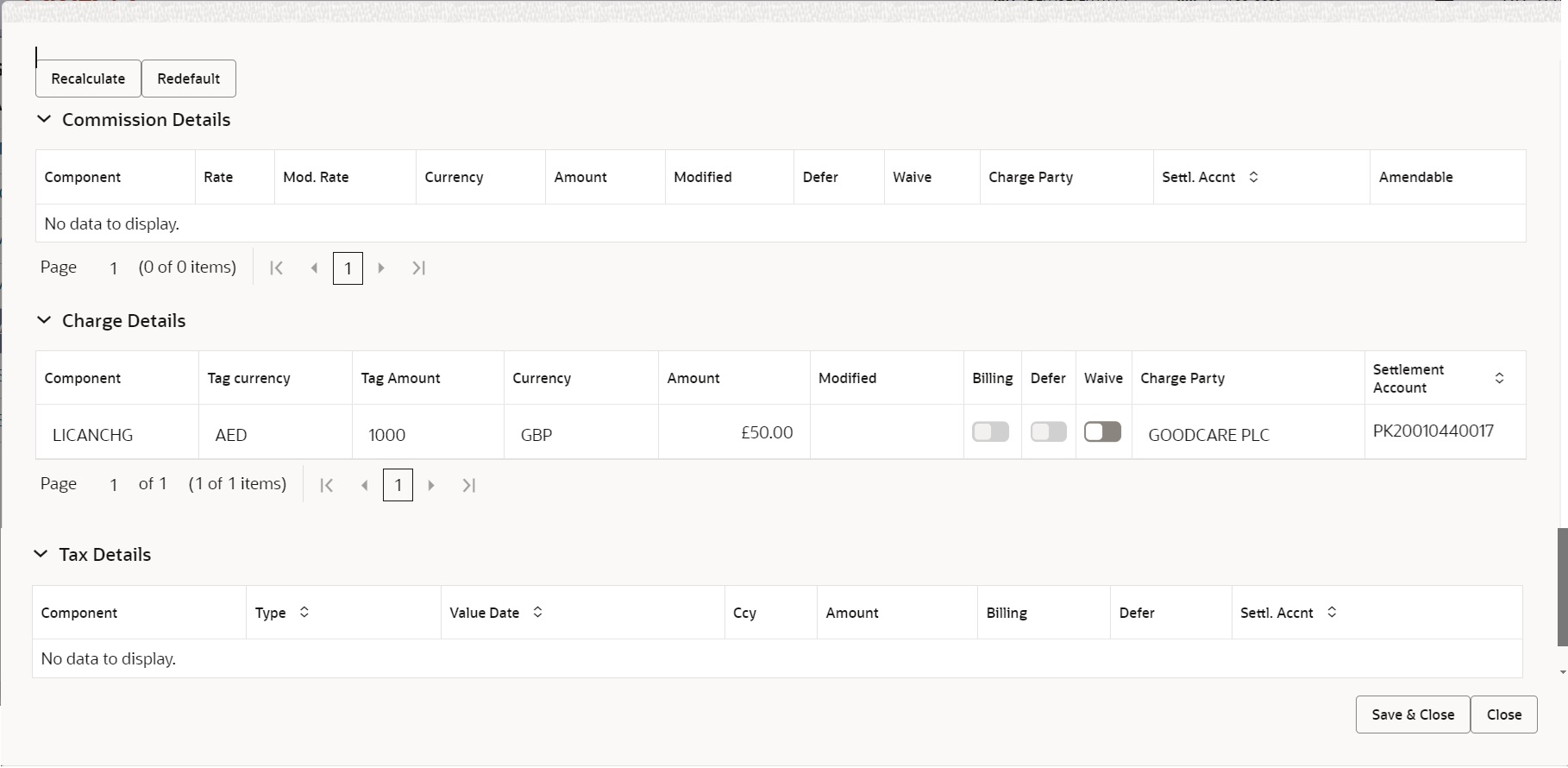Viewport: 1568px width, 768px height.
Task: Collapse the Commission Details section
Action: pos(44,119)
